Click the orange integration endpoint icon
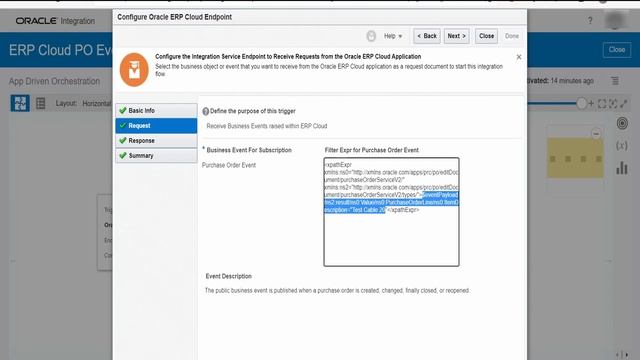 pyautogui.click(x=134, y=70)
